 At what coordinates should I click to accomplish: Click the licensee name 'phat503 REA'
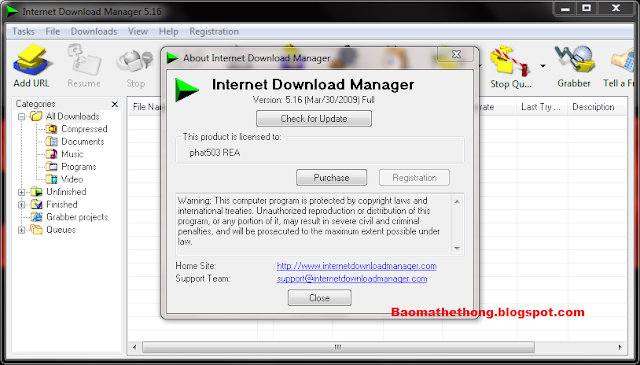click(x=215, y=153)
